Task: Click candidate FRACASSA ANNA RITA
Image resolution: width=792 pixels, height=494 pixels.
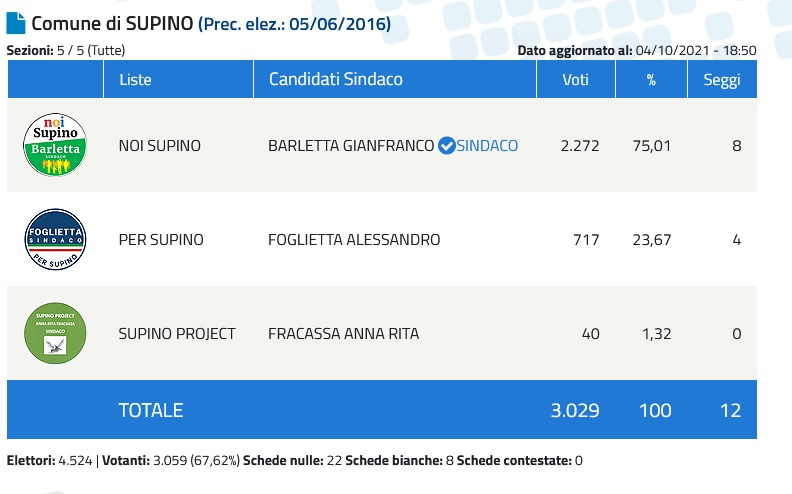Action: tap(343, 334)
